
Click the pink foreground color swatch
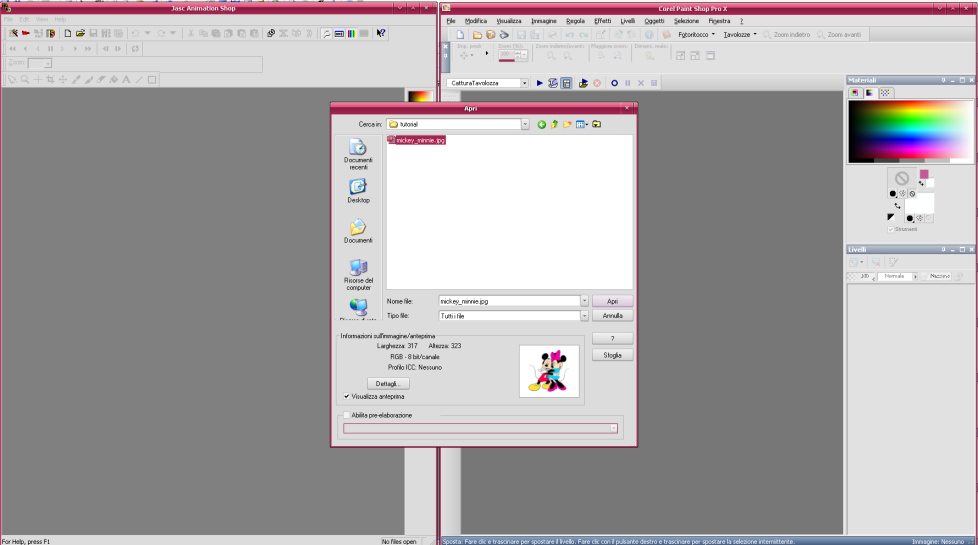[x=924, y=174]
